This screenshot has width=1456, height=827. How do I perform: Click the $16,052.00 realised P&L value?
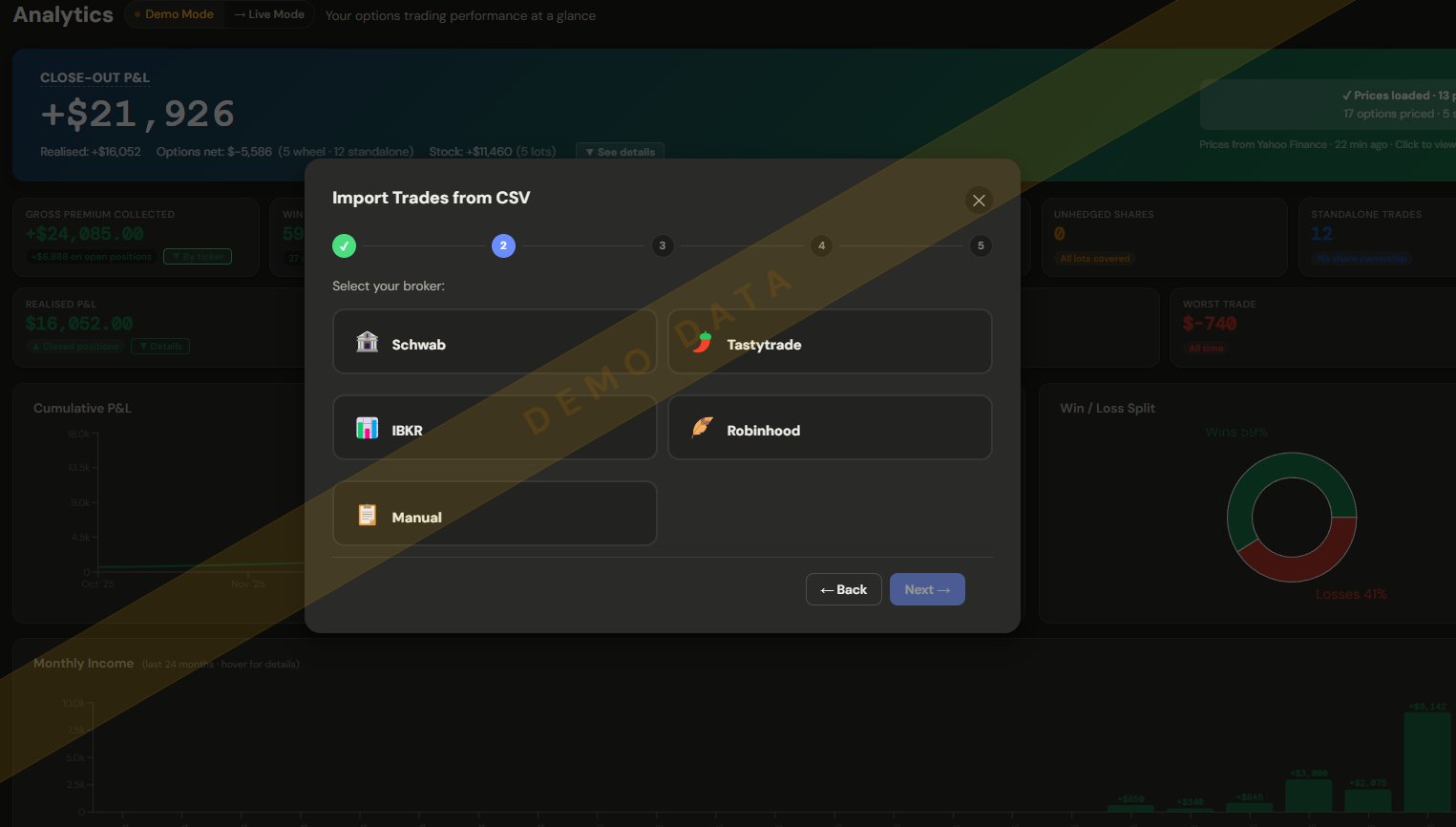tap(79, 324)
